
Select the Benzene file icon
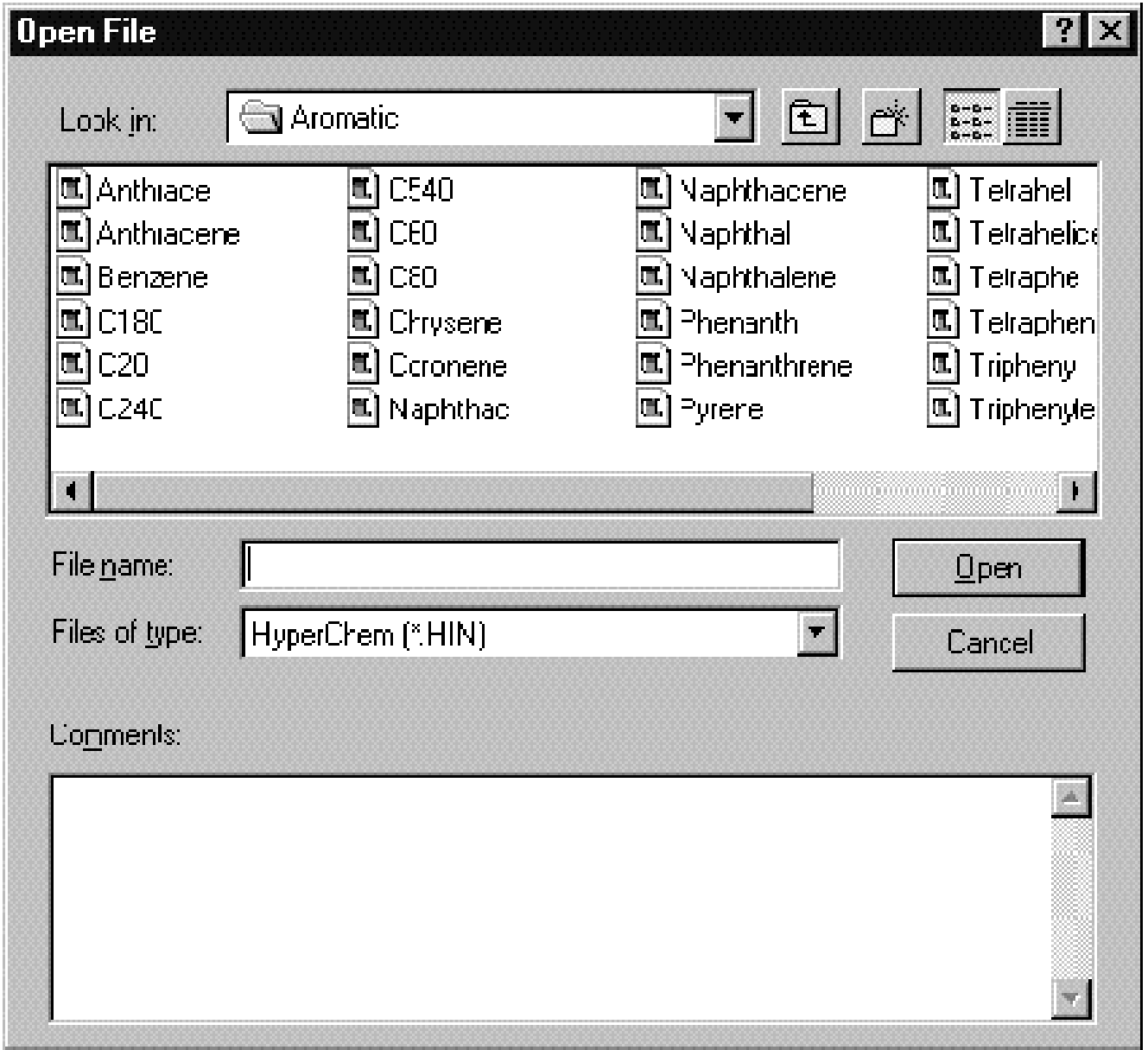point(73,277)
